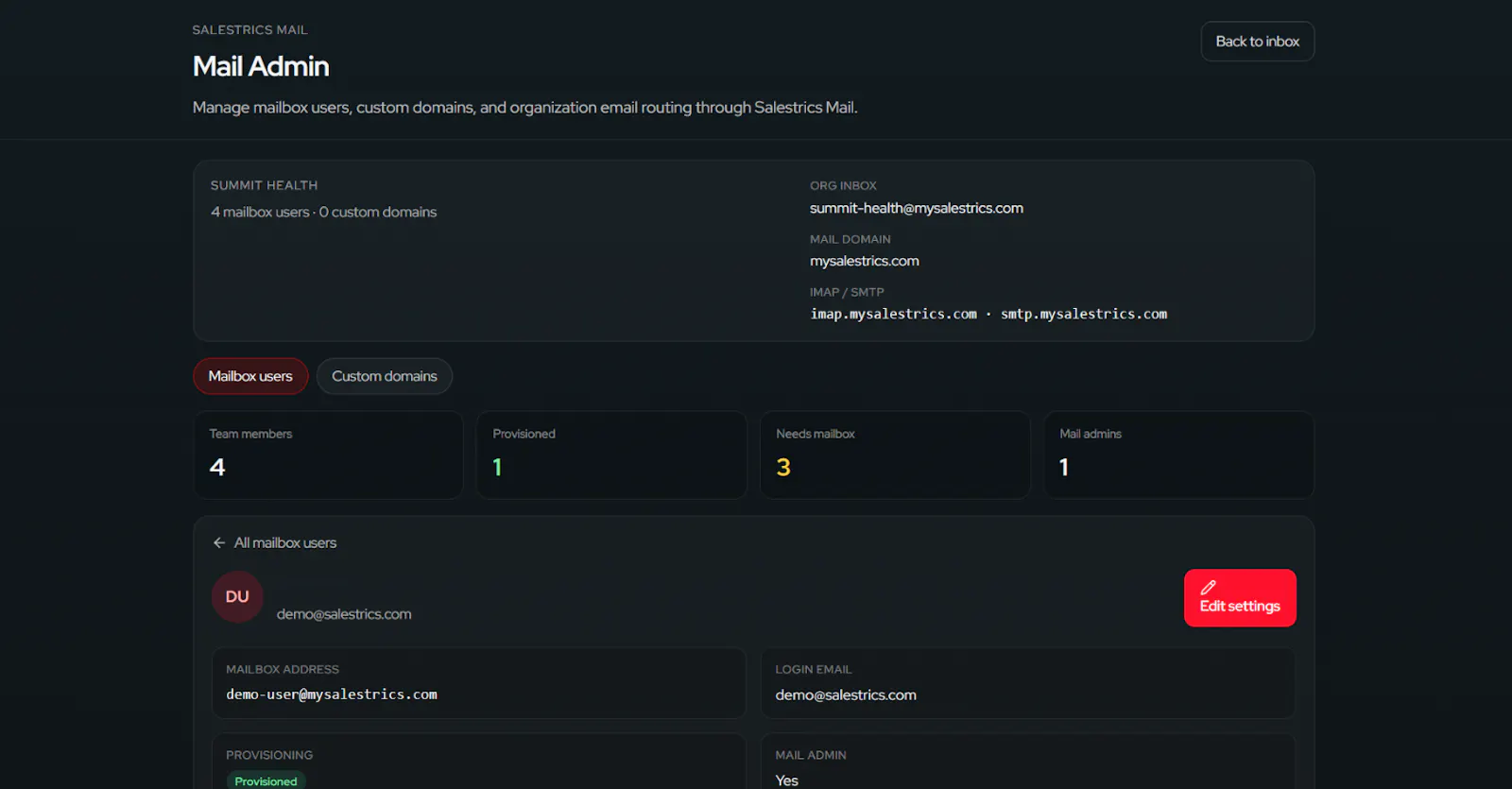Click mailbox address demo-user@mysalestrics.com

[332, 695]
